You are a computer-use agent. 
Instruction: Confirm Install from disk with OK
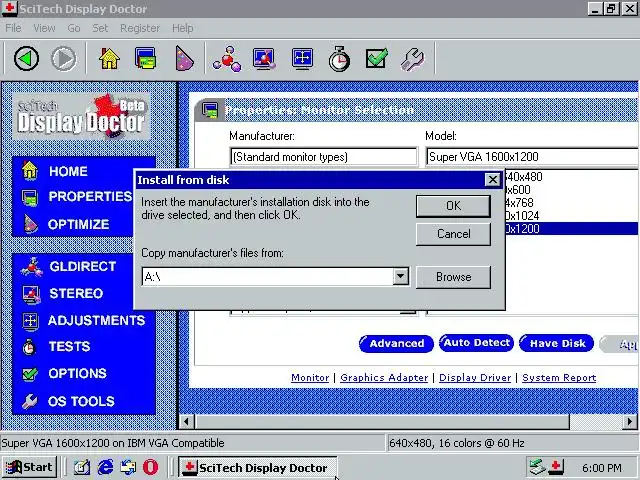(453, 206)
